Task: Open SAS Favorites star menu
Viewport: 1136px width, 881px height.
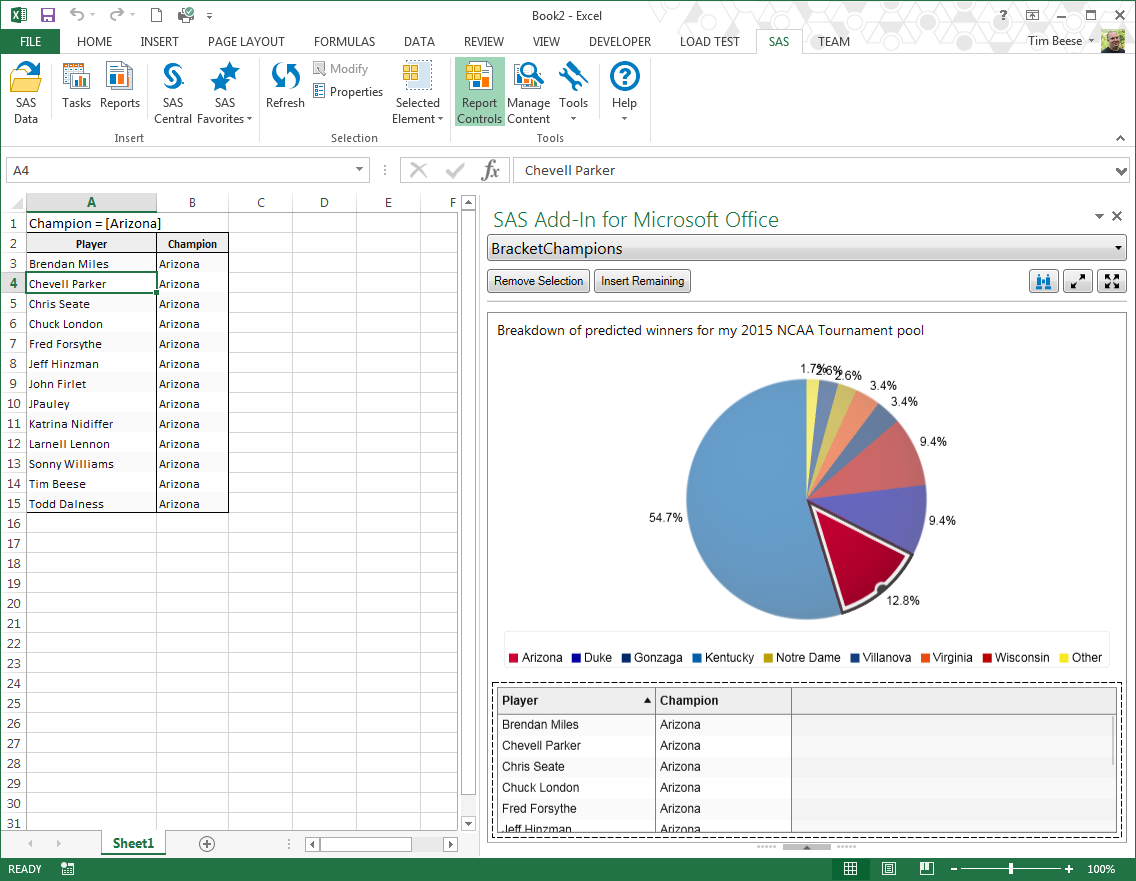Action: [x=225, y=93]
